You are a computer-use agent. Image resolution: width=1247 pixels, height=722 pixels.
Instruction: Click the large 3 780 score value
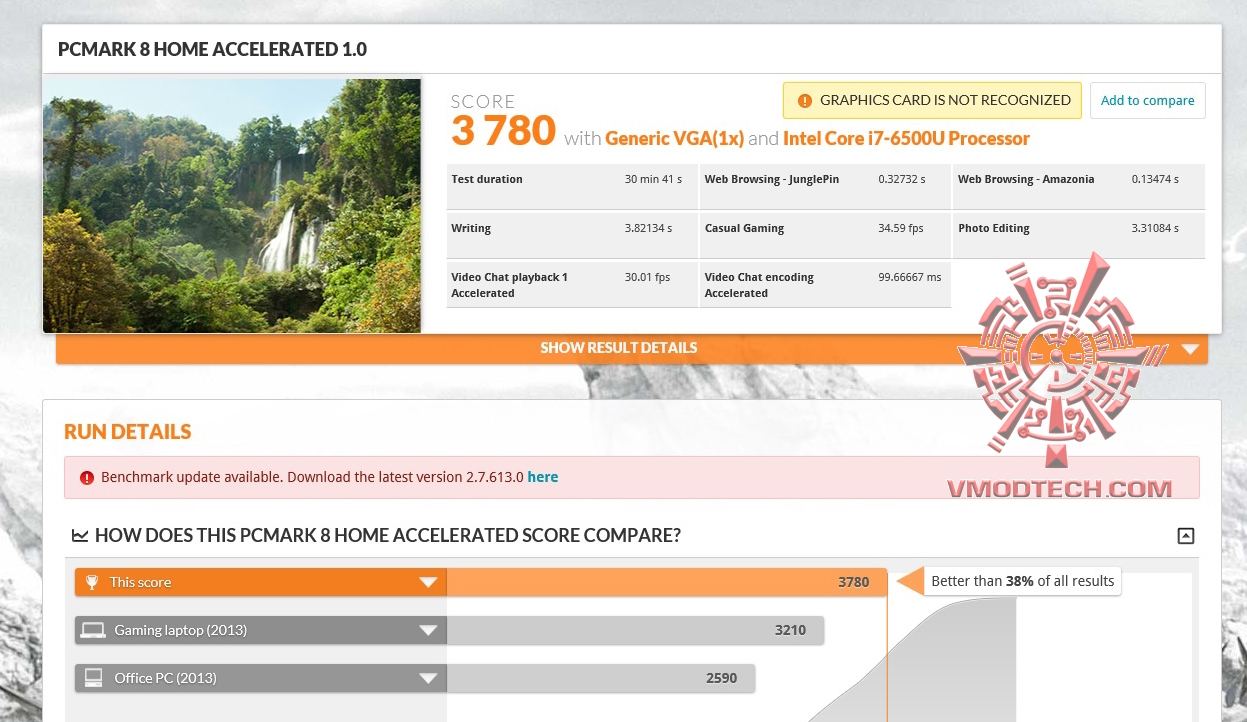pyautogui.click(x=503, y=131)
